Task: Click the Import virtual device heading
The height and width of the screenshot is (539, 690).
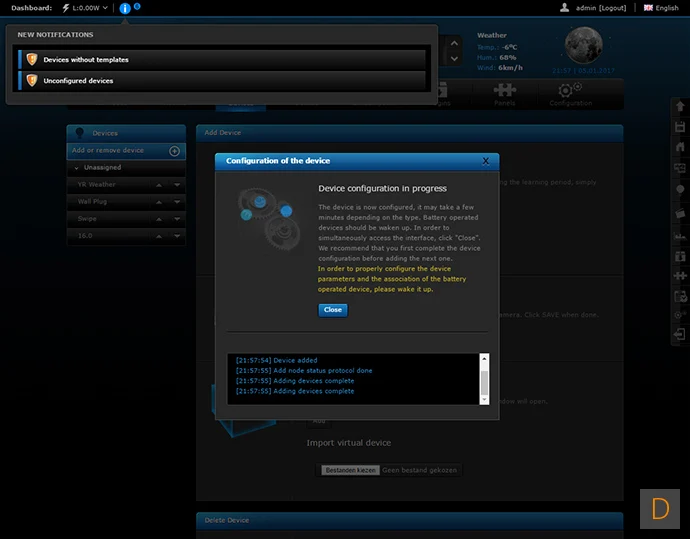Action: click(349, 443)
